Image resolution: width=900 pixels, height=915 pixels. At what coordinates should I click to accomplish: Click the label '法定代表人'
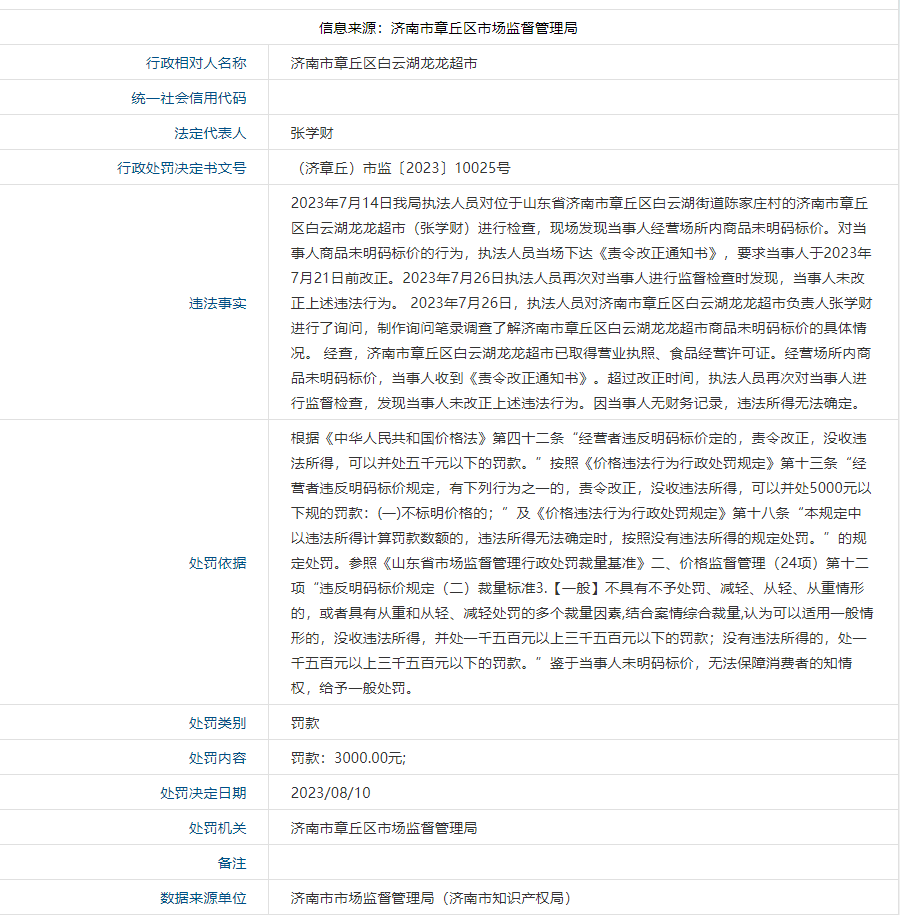(210, 133)
